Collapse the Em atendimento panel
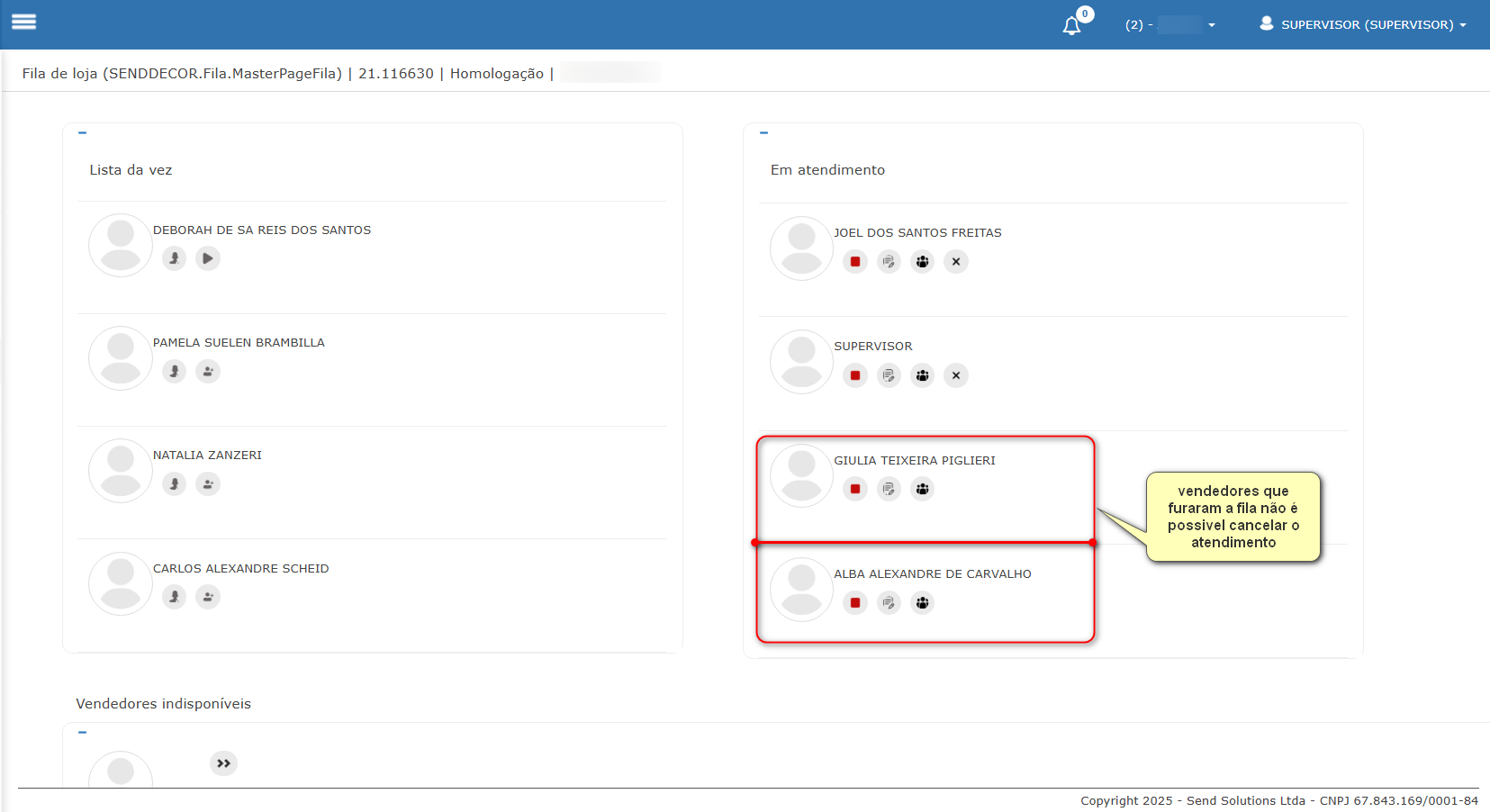1490x812 pixels. (763, 133)
